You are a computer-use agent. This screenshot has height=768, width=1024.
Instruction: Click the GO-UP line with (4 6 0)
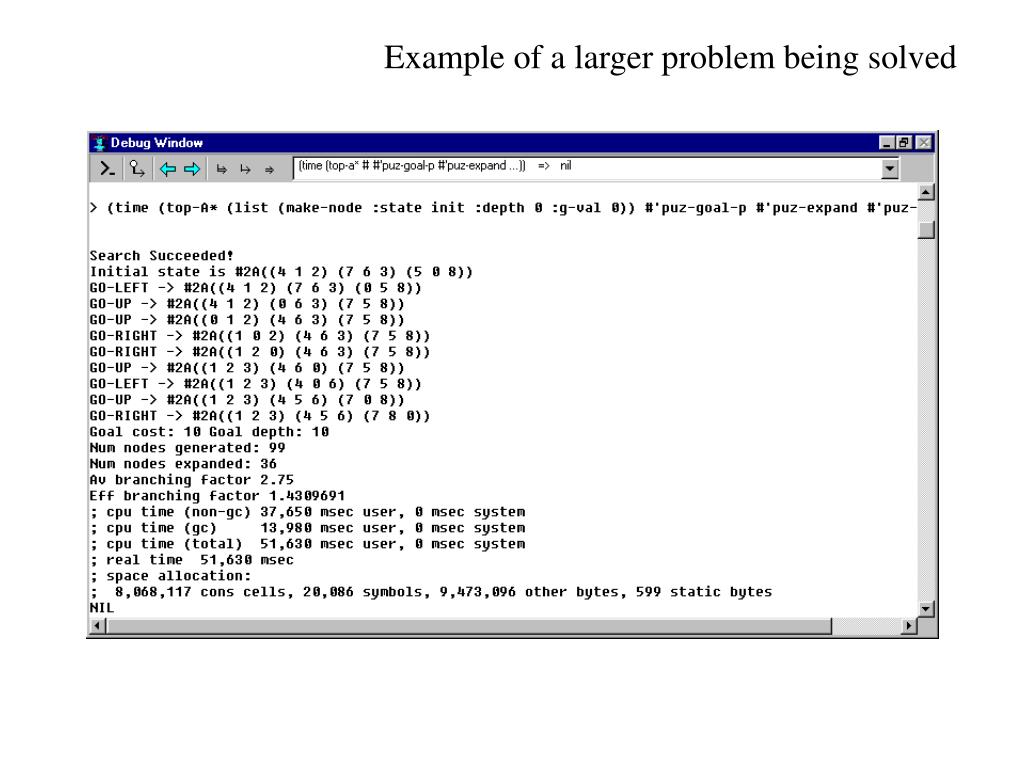pos(247,368)
